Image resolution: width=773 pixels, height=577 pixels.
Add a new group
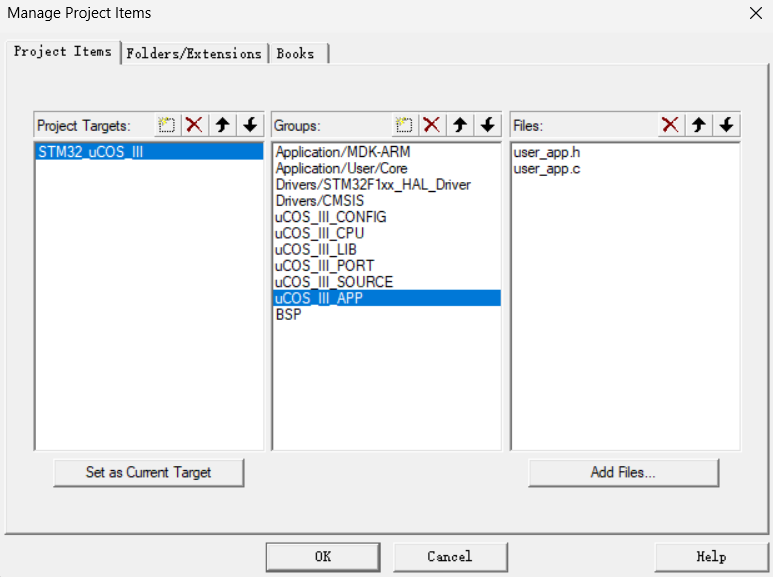pos(404,125)
